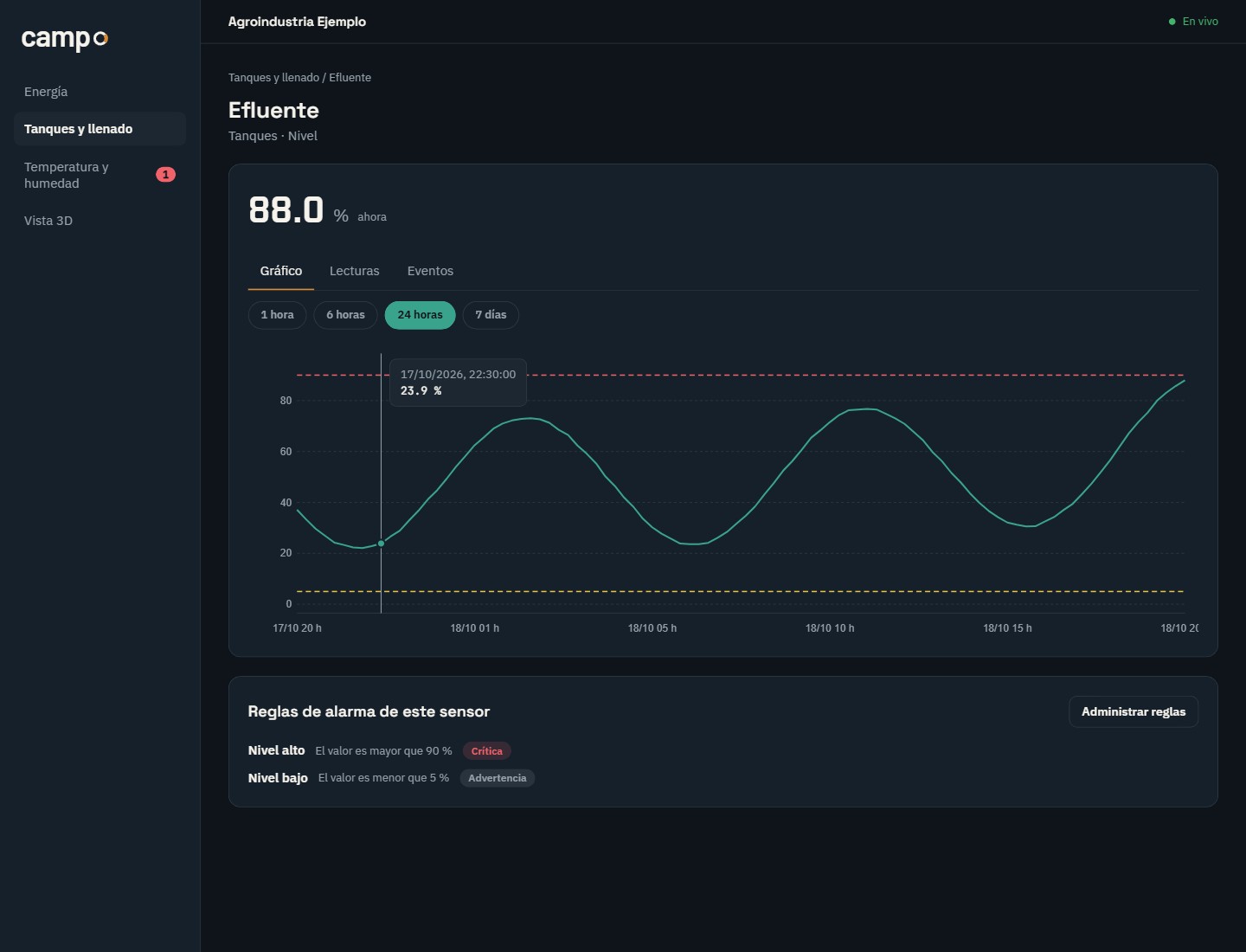Click the red notification badge
Screen dimensions: 1246x952
tap(165, 175)
